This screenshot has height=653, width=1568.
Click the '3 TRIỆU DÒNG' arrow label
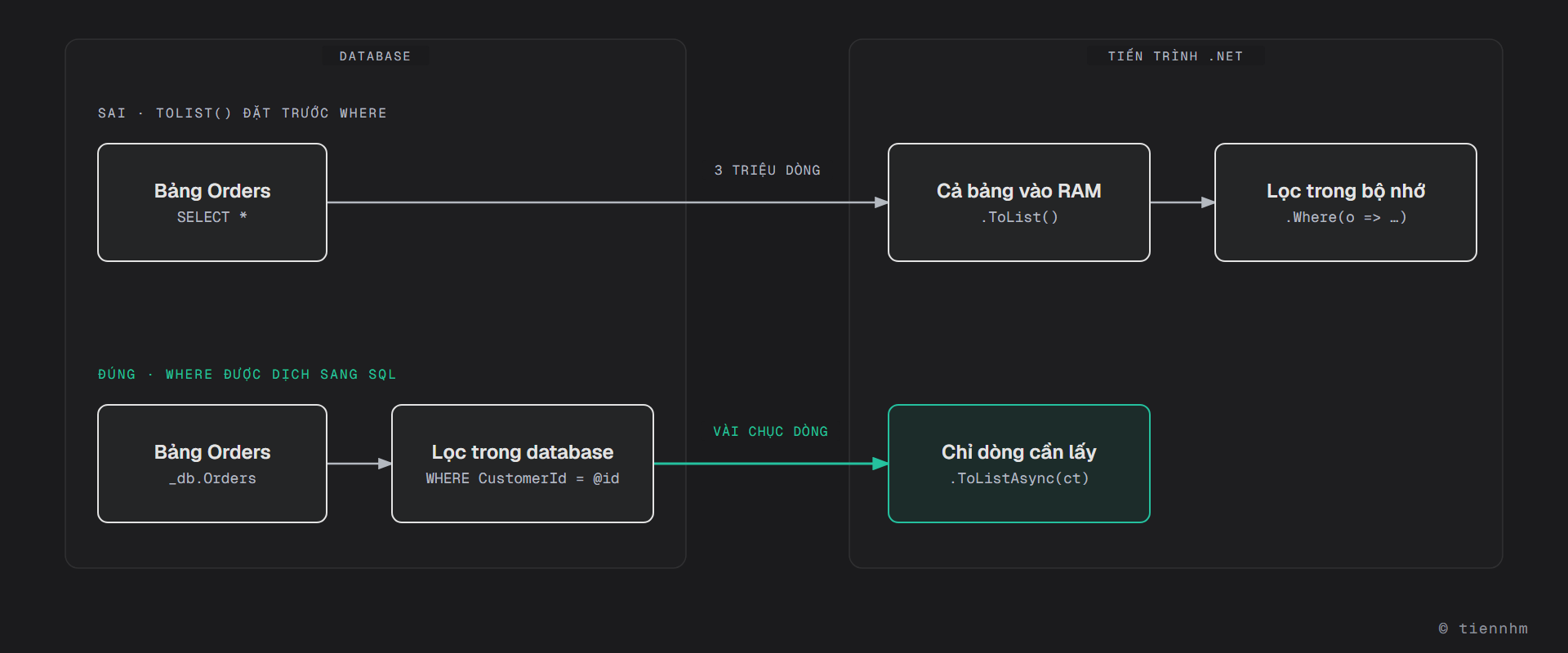(768, 170)
